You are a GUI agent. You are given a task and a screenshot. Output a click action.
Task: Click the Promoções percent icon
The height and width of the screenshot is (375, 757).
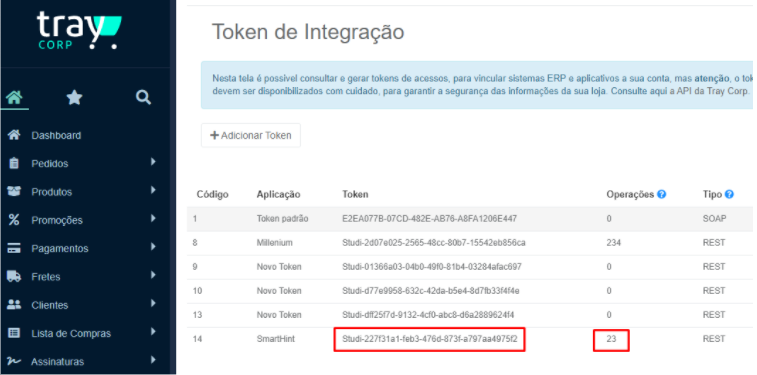click(x=14, y=220)
